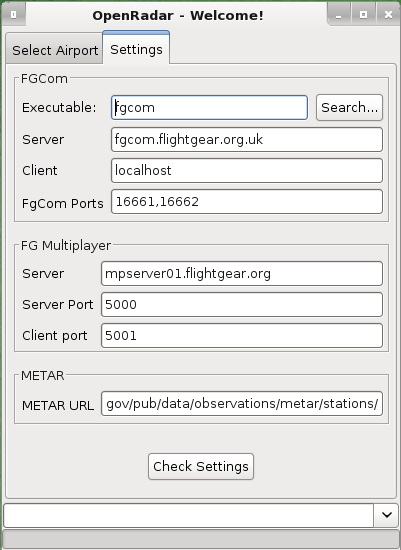Click the Executable: label
This screenshot has width=401, height=550.
click(x=59, y=107)
